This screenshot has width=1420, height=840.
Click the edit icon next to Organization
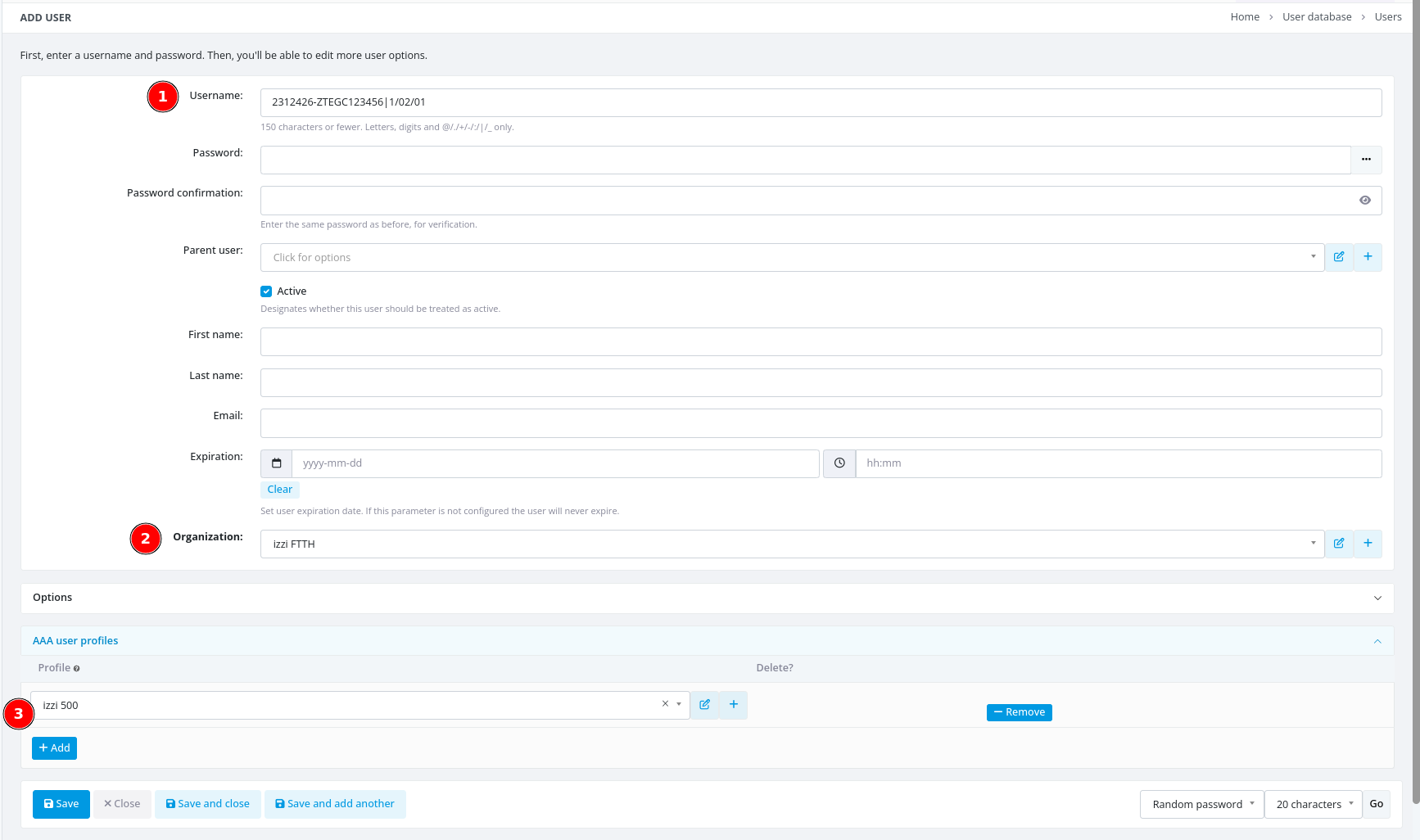tap(1338, 544)
